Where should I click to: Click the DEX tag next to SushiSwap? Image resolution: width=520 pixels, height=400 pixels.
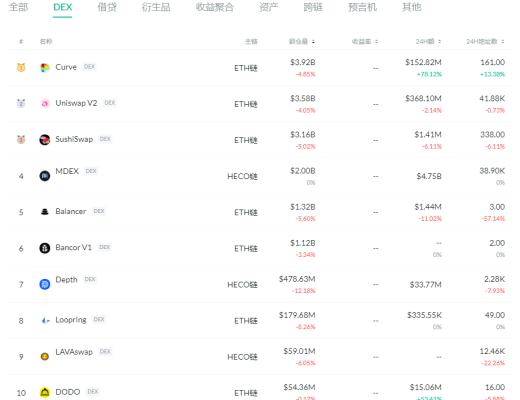(105, 139)
